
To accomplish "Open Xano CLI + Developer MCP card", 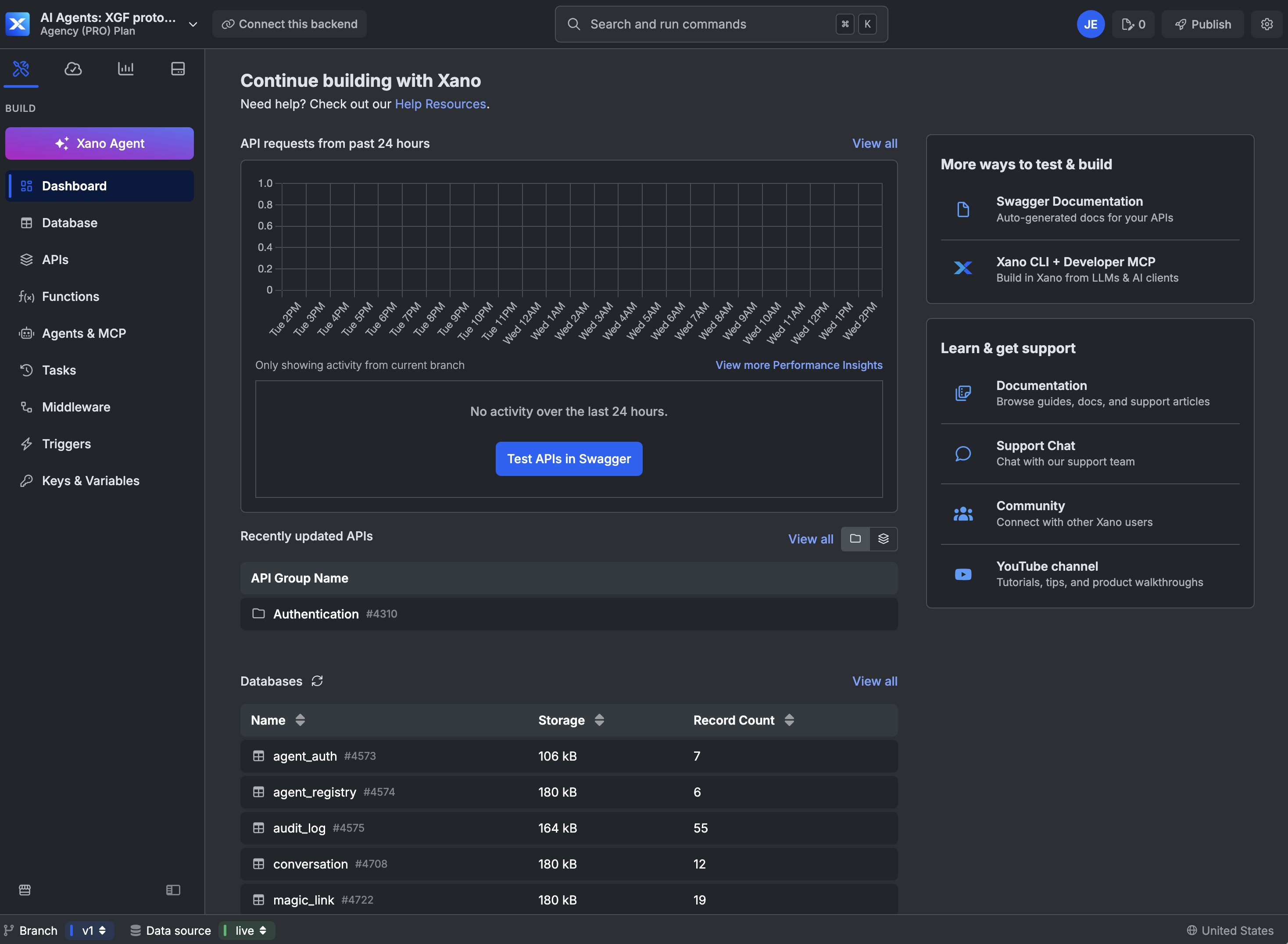I will 1090,269.
